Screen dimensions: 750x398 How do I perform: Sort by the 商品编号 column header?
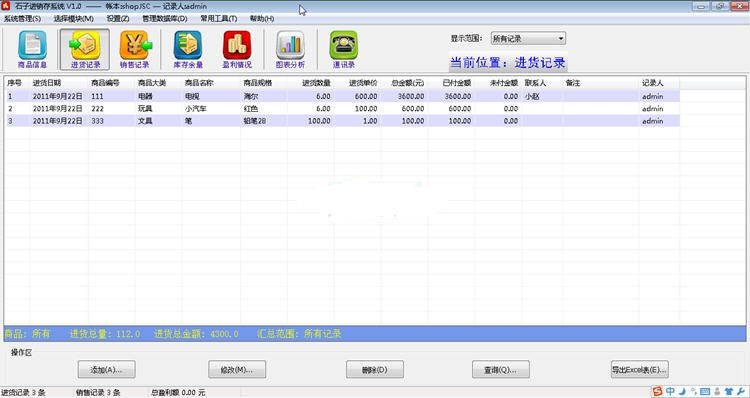point(111,83)
